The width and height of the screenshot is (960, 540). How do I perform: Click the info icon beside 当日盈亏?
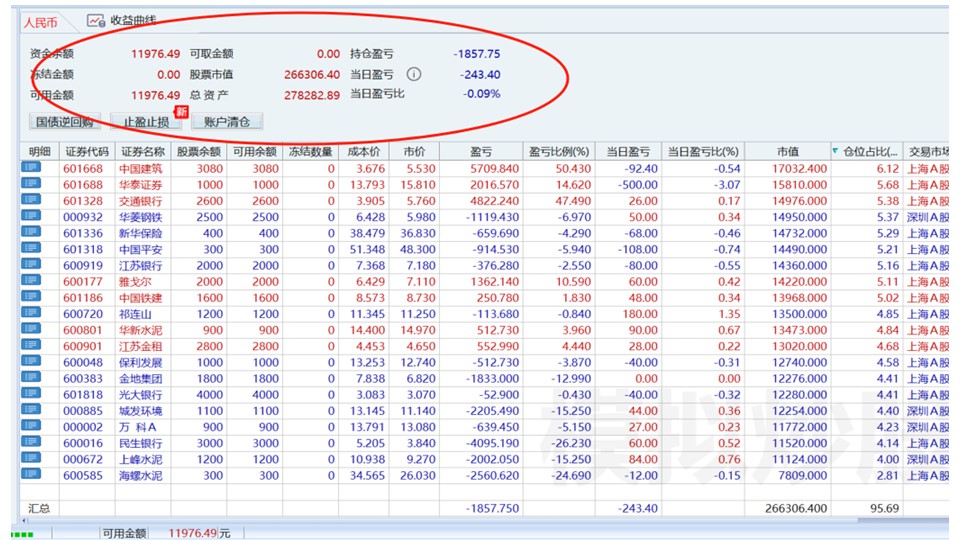(x=414, y=74)
